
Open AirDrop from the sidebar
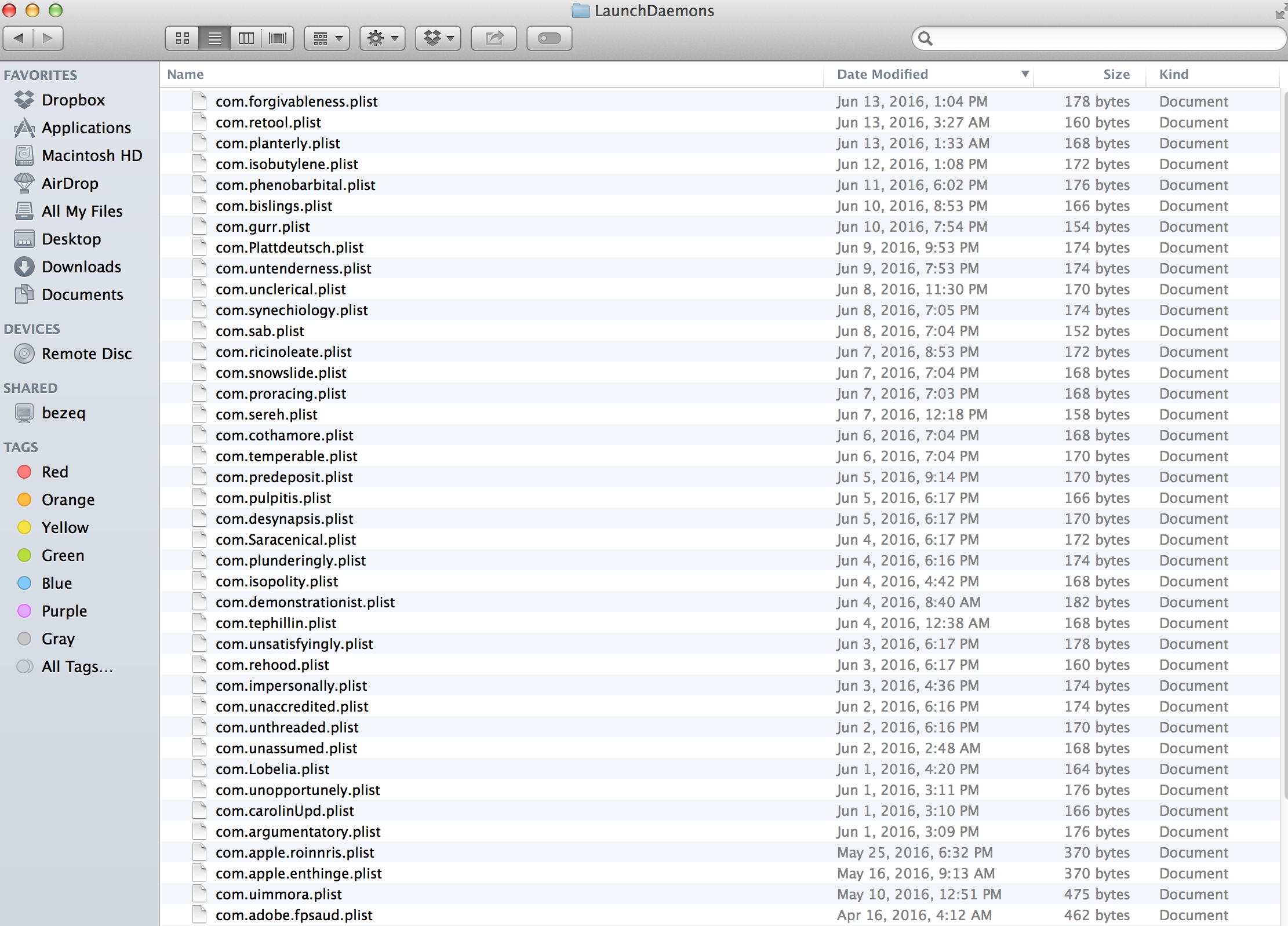[x=70, y=184]
